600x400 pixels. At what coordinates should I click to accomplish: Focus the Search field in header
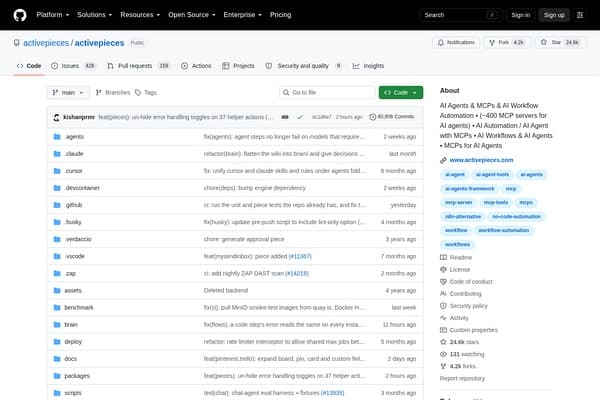(x=461, y=15)
